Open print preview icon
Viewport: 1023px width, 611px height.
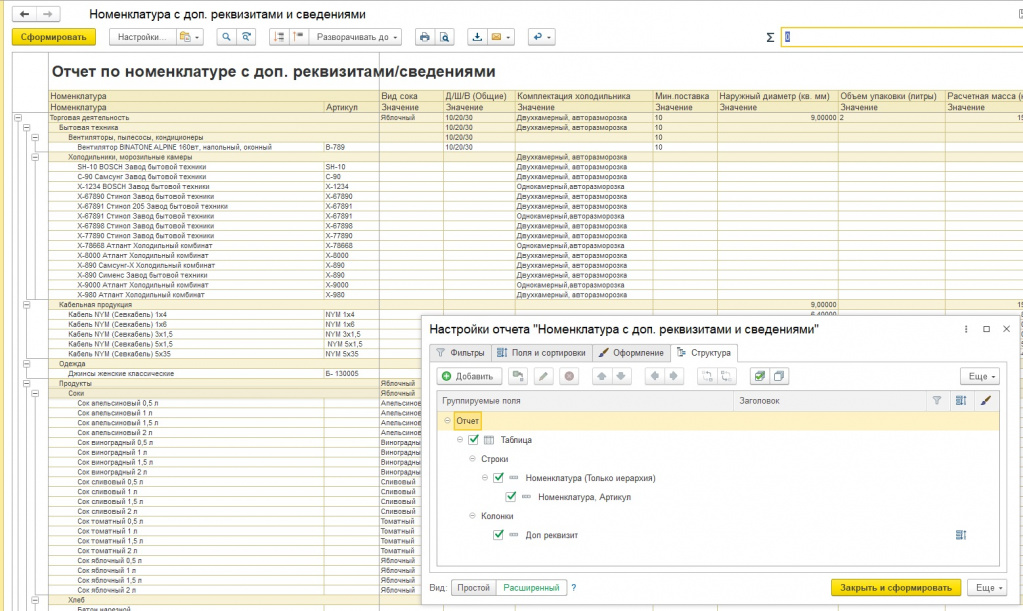(444, 37)
